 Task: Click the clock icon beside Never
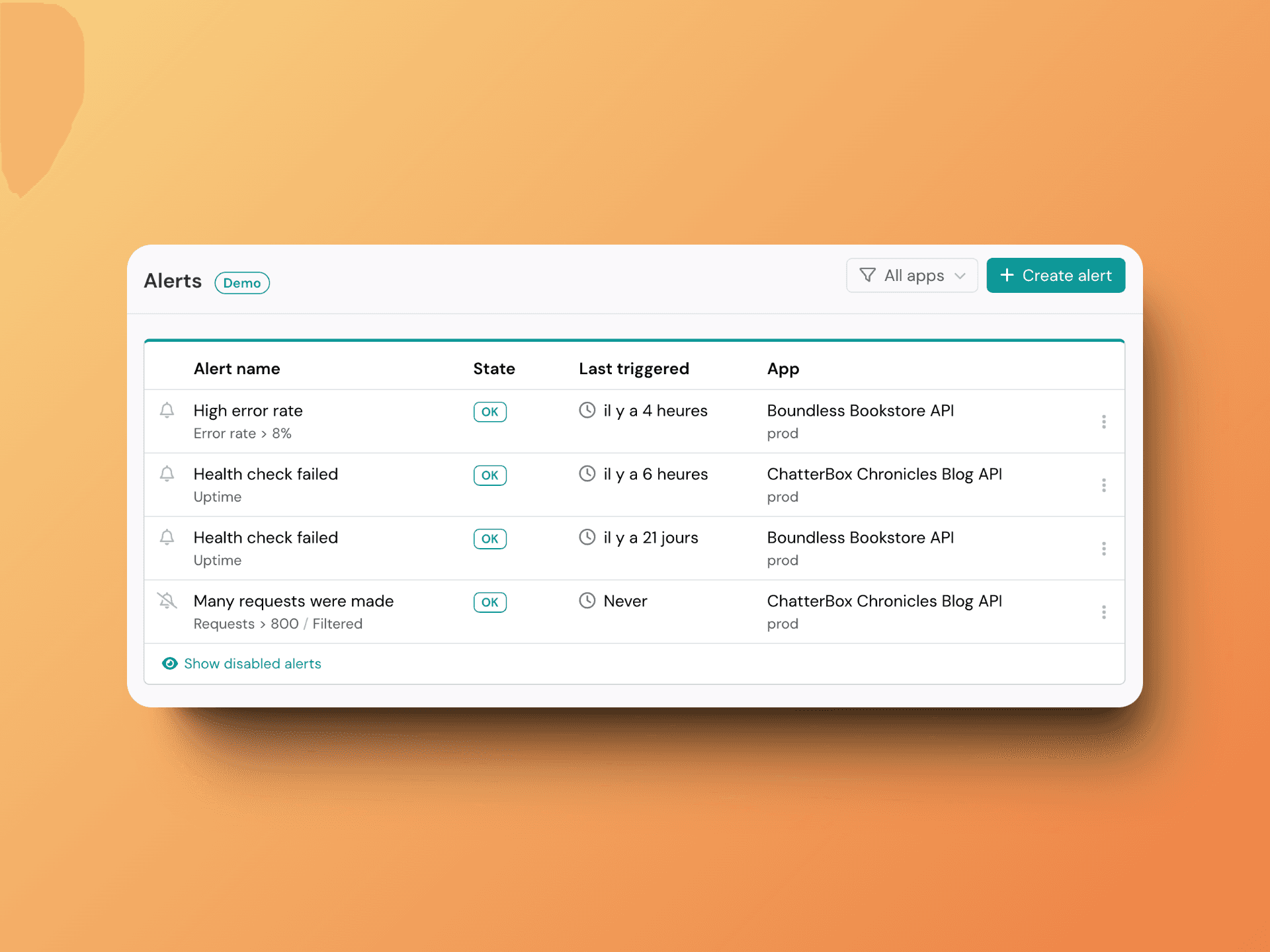pos(587,601)
